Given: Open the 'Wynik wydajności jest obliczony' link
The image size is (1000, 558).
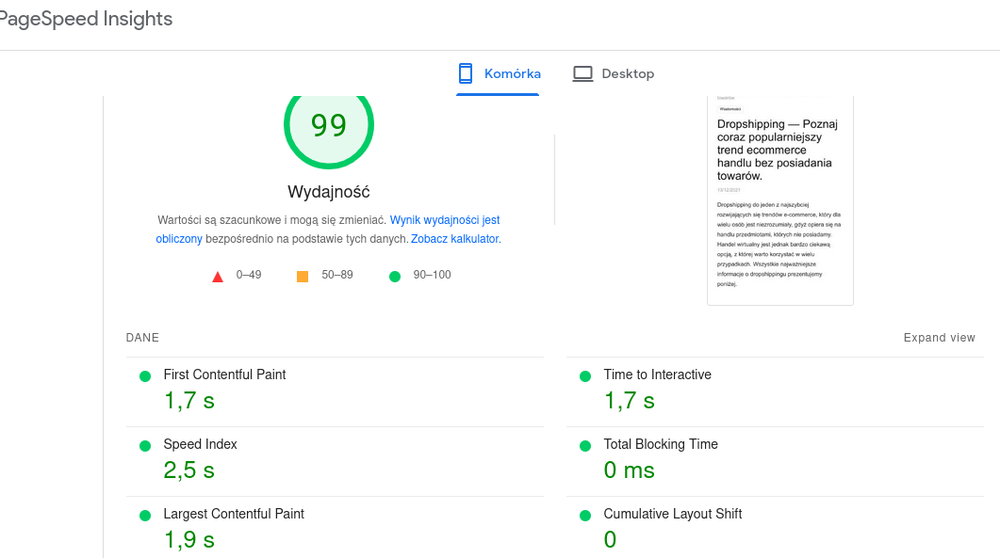Looking at the screenshot, I should 444,220.
